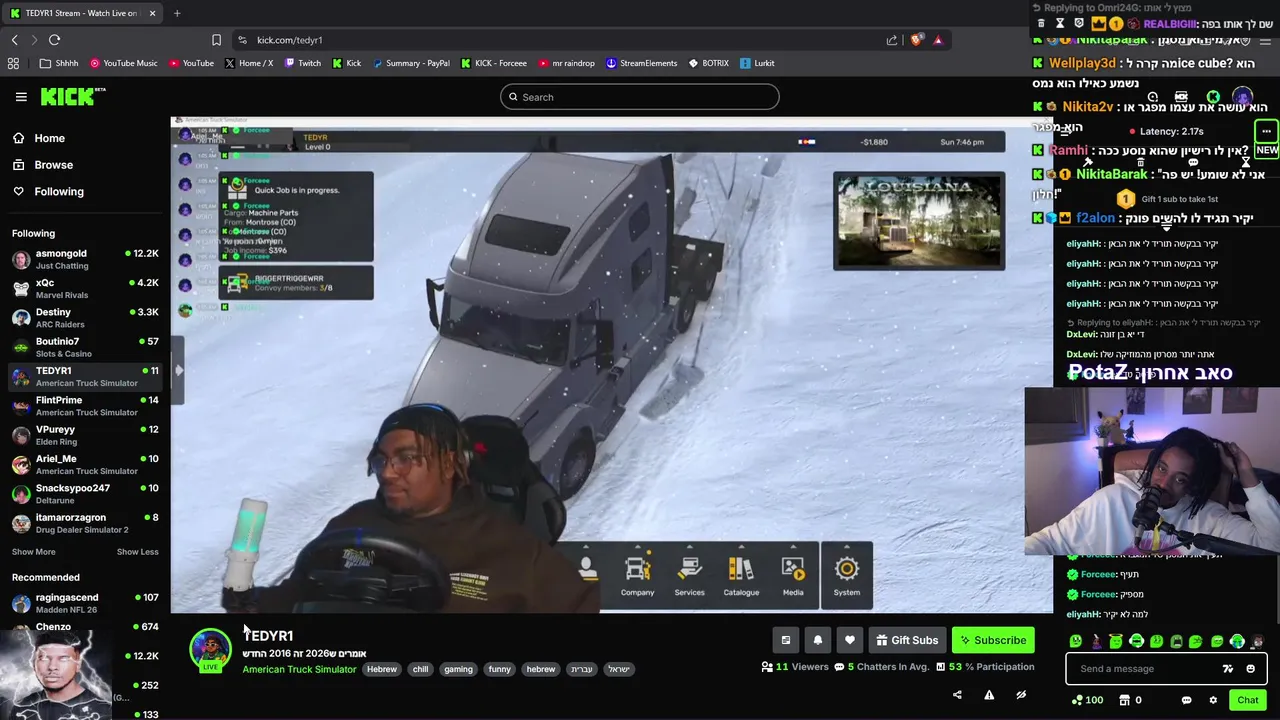
Task: Select the funny tag
Action: (x=500, y=669)
